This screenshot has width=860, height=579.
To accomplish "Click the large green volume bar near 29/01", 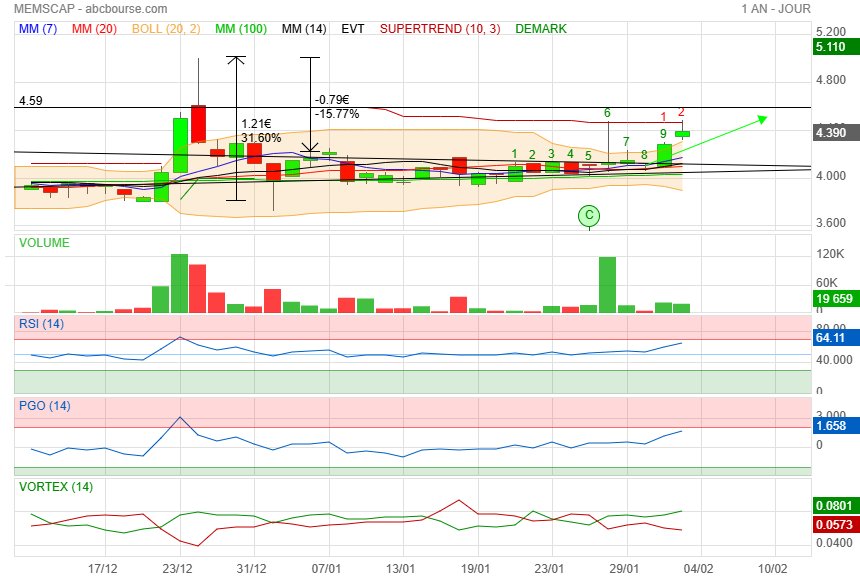I will tap(607, 285).
